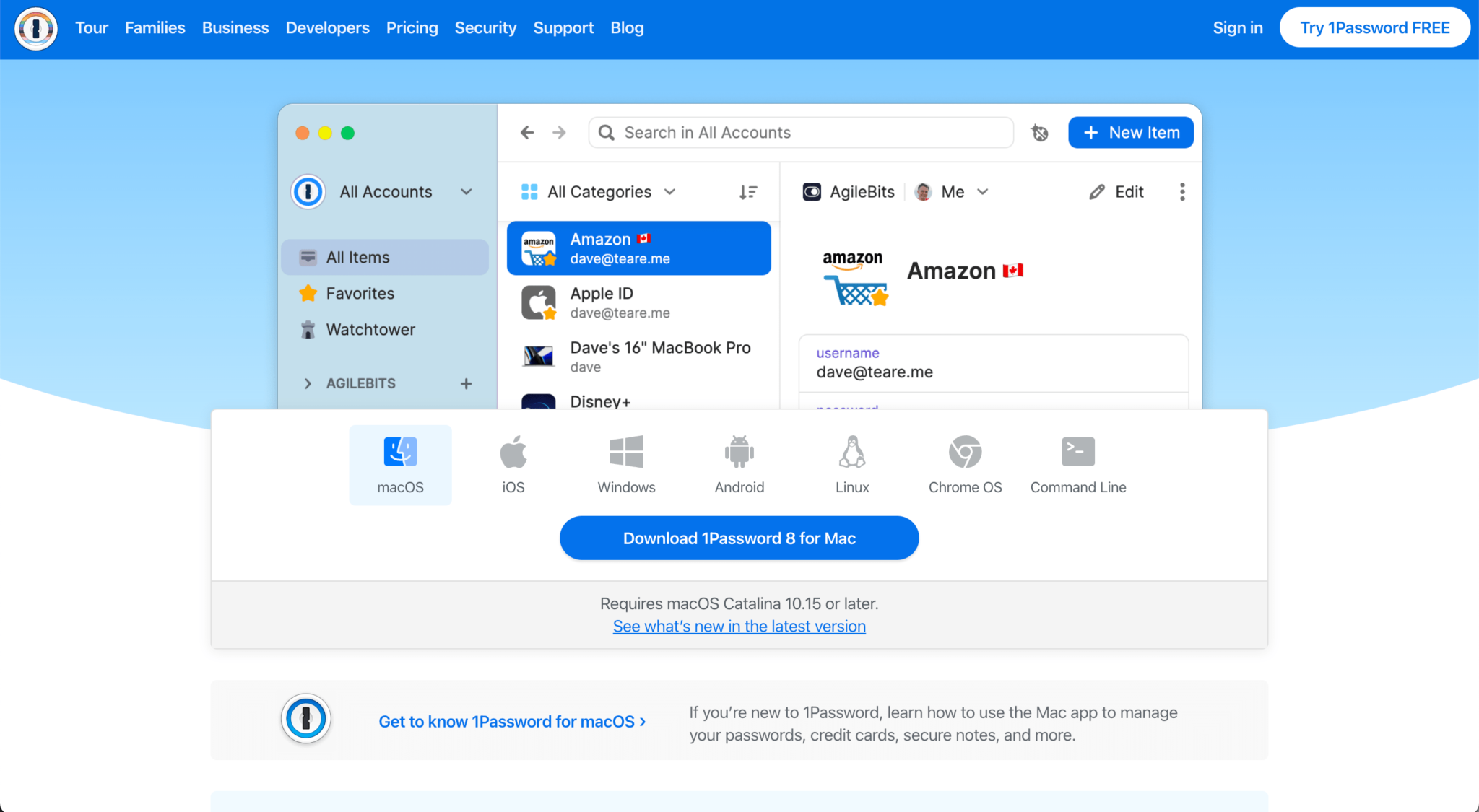Expand the AGILEBITS section chevron
Image resolution: width=1479 pixels, height=812 pixels.
[x=308, y=384]
